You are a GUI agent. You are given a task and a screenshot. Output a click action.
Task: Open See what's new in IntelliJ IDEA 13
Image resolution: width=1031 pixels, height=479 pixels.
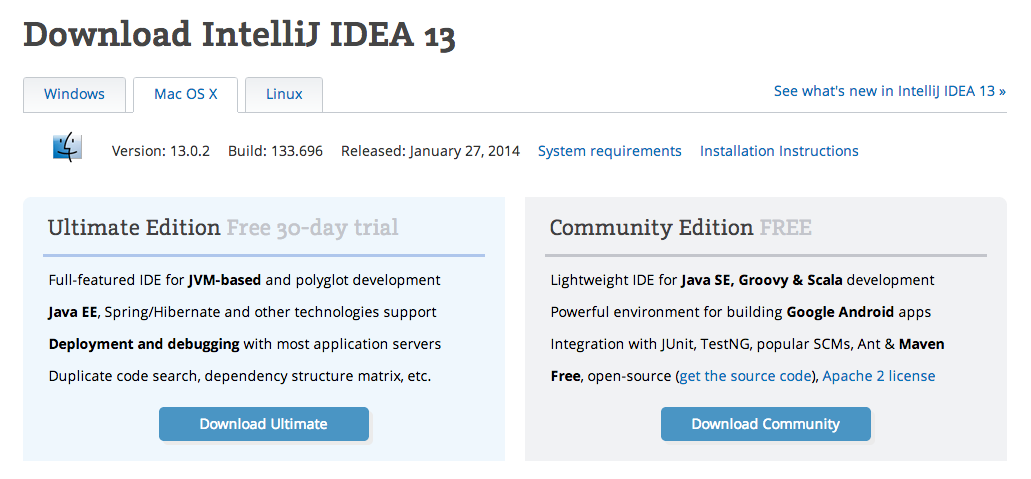[x=890, y=91]
